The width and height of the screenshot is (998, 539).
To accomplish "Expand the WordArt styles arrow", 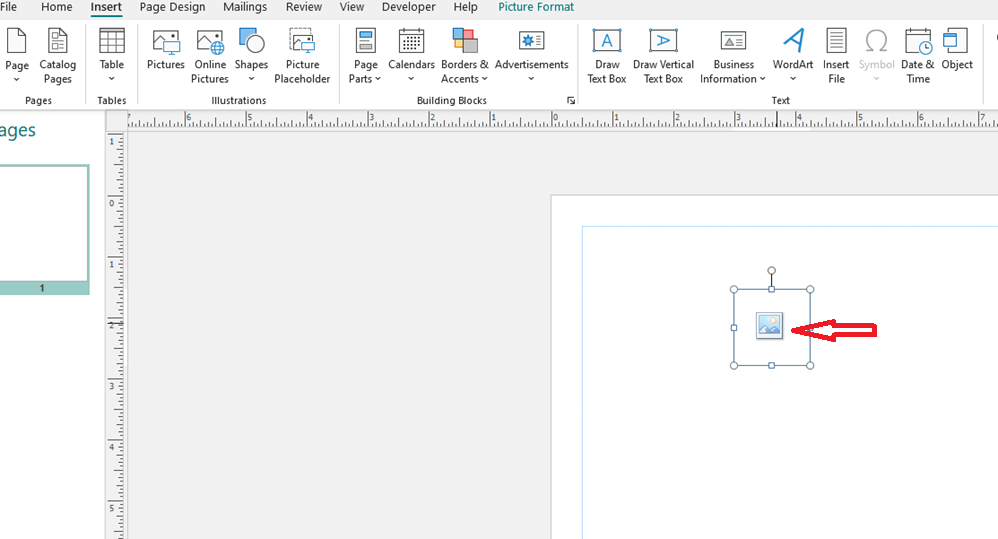I will 793,79.
